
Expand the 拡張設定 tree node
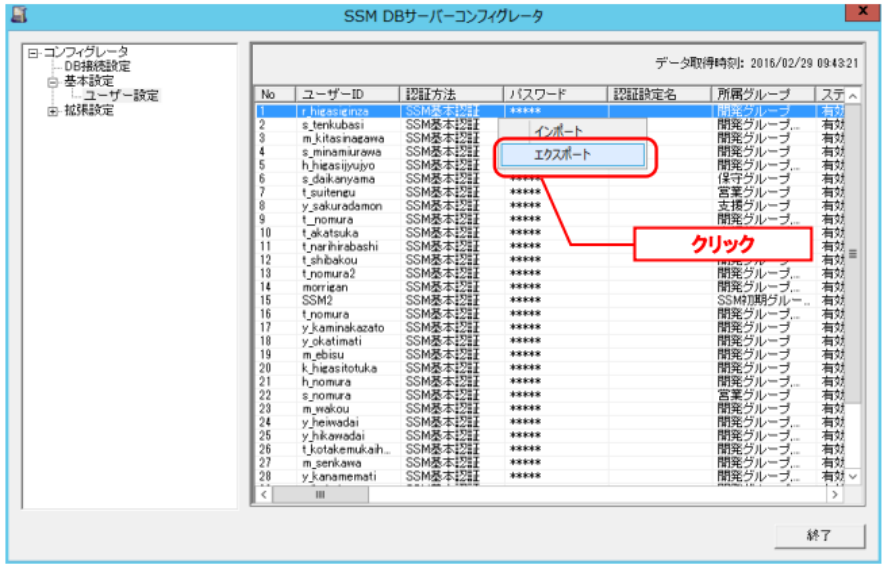53,111
